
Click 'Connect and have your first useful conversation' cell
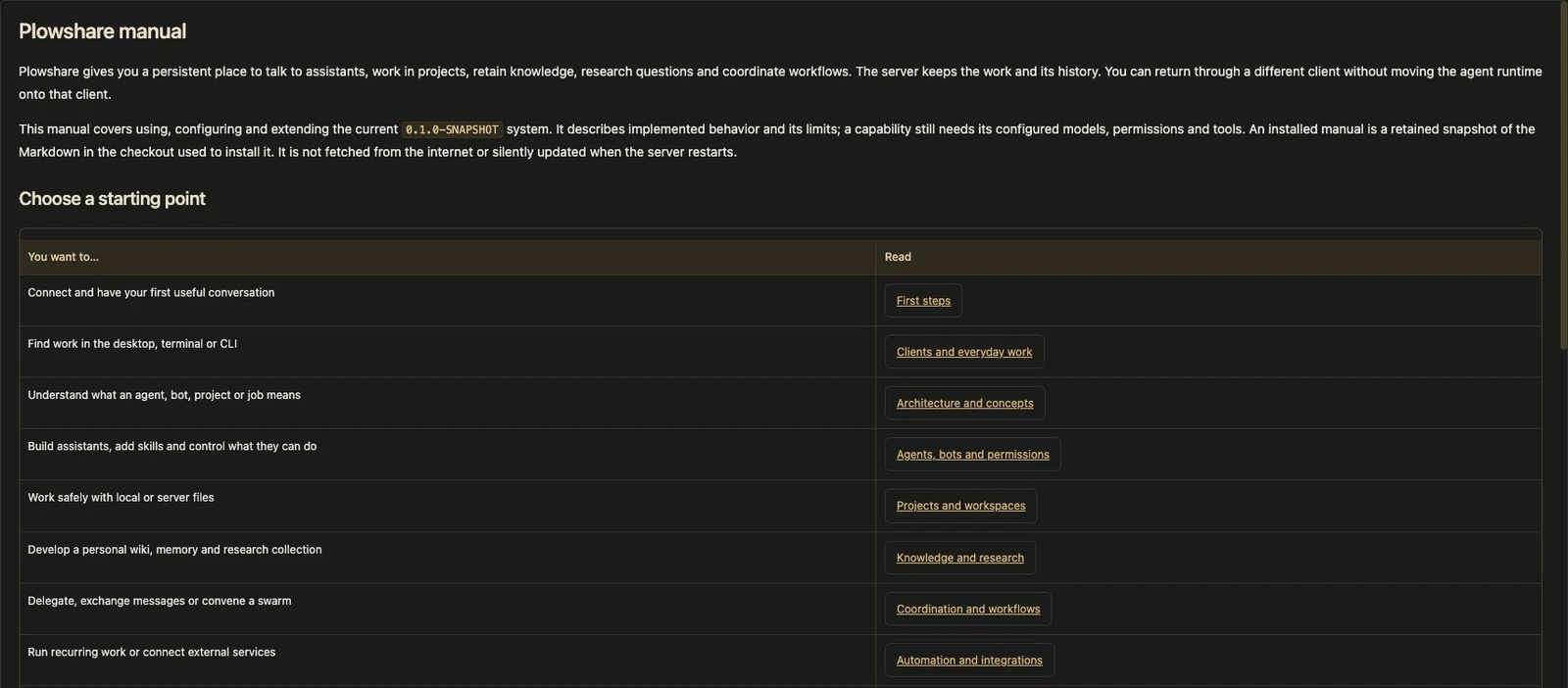click(447, 301)
